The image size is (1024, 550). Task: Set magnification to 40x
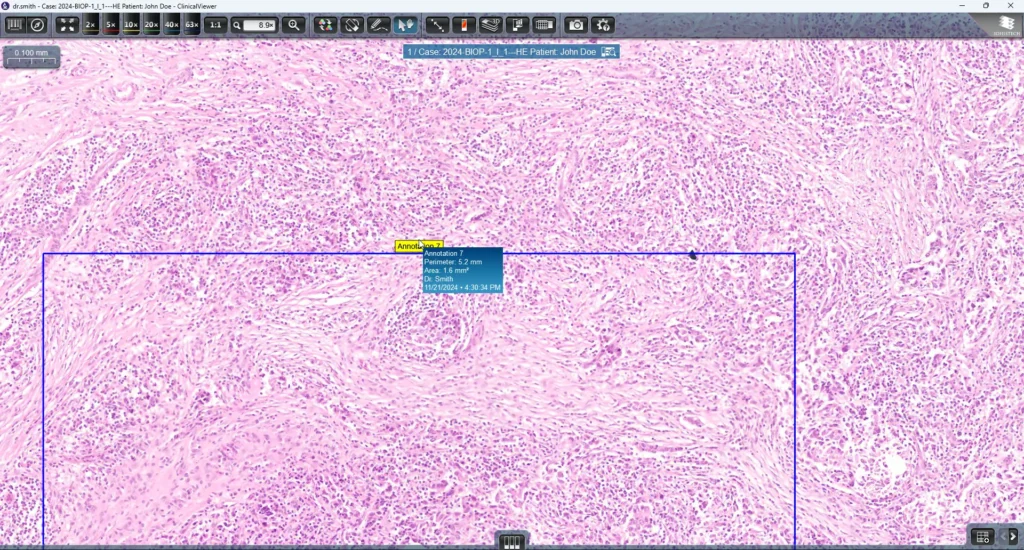[171, 25]
